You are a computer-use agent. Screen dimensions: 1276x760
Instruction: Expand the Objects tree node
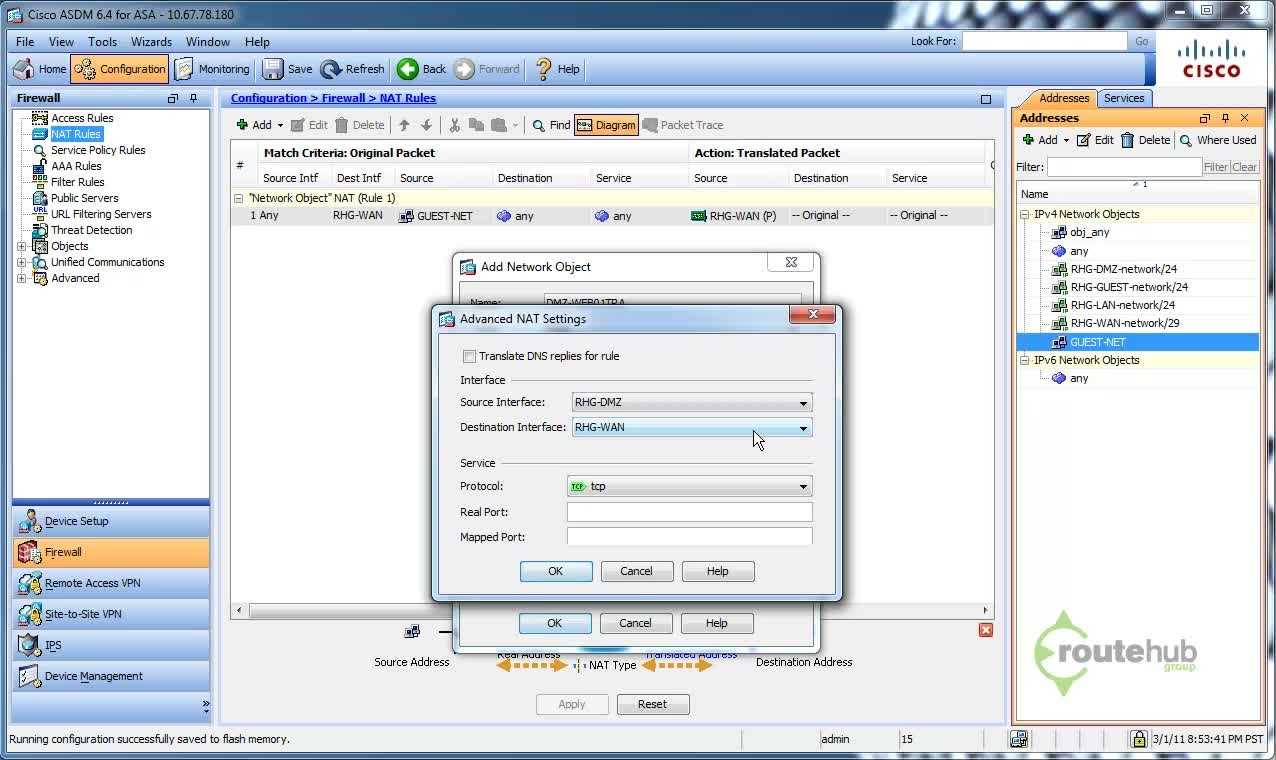pyautogui.click(x=22, y=246)
